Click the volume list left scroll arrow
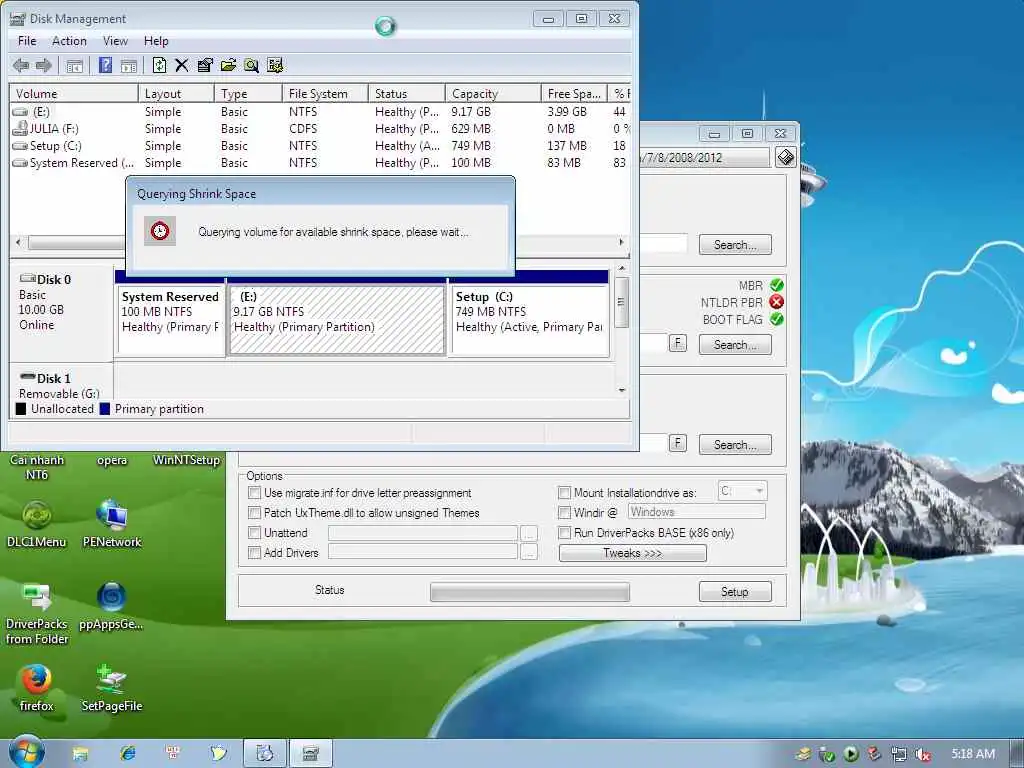 click(x=18, y=242)
